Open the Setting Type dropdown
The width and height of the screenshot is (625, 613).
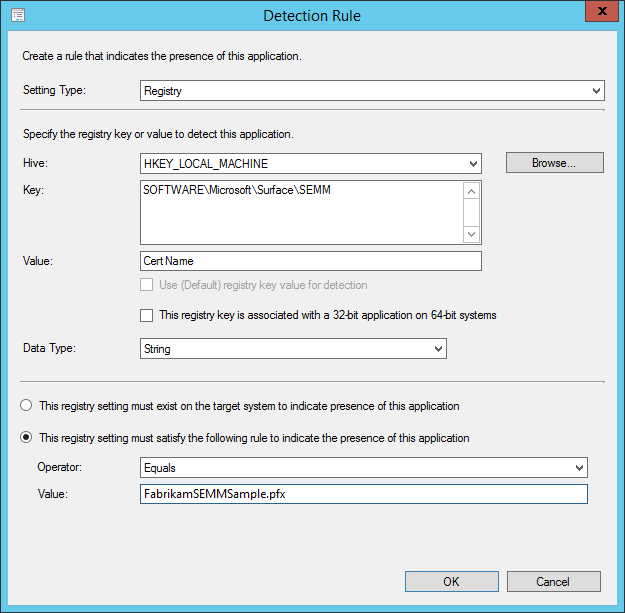pyautogui.click(x=372, y=91)
